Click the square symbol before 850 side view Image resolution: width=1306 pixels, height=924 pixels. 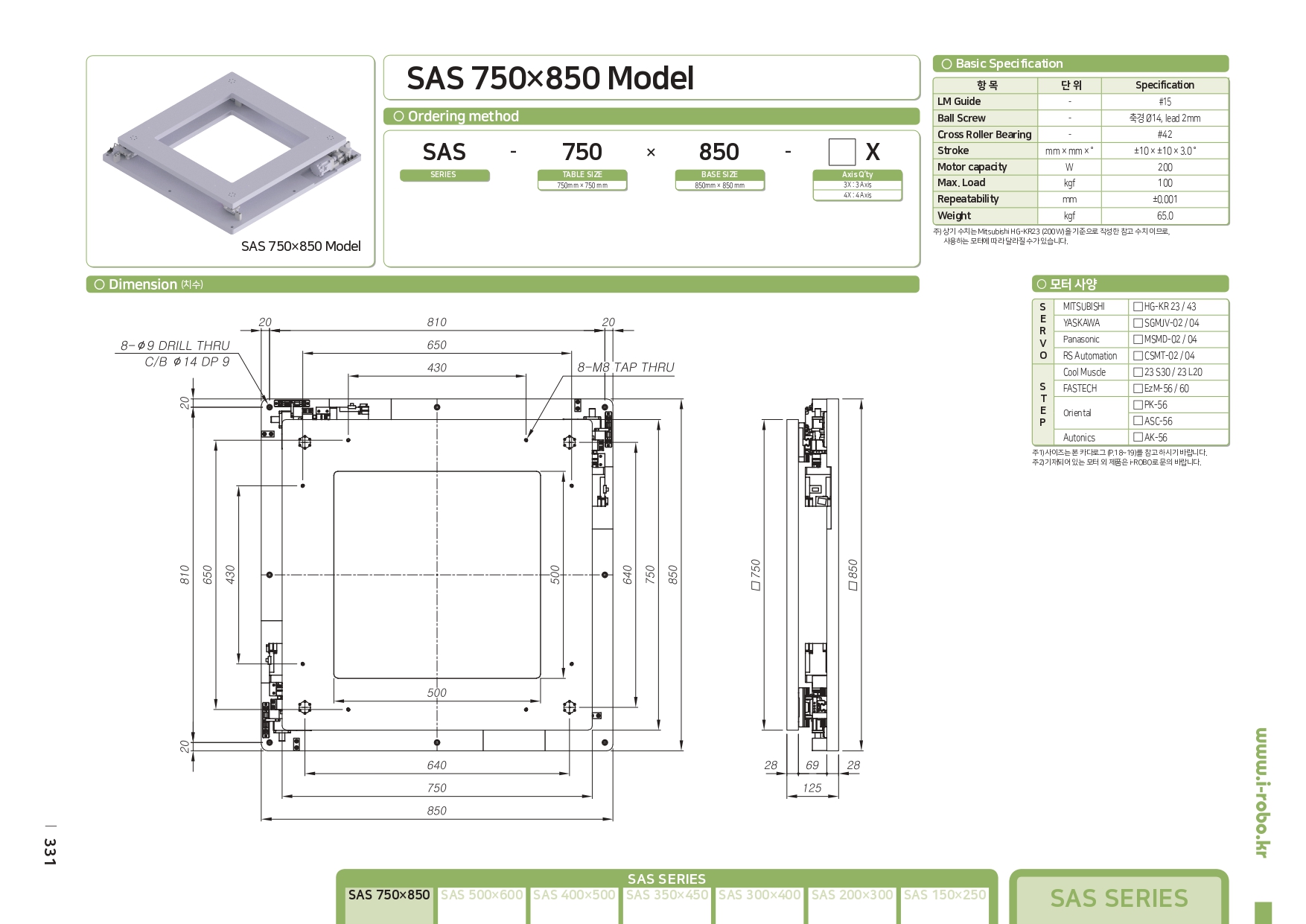[x=853, y=587]
